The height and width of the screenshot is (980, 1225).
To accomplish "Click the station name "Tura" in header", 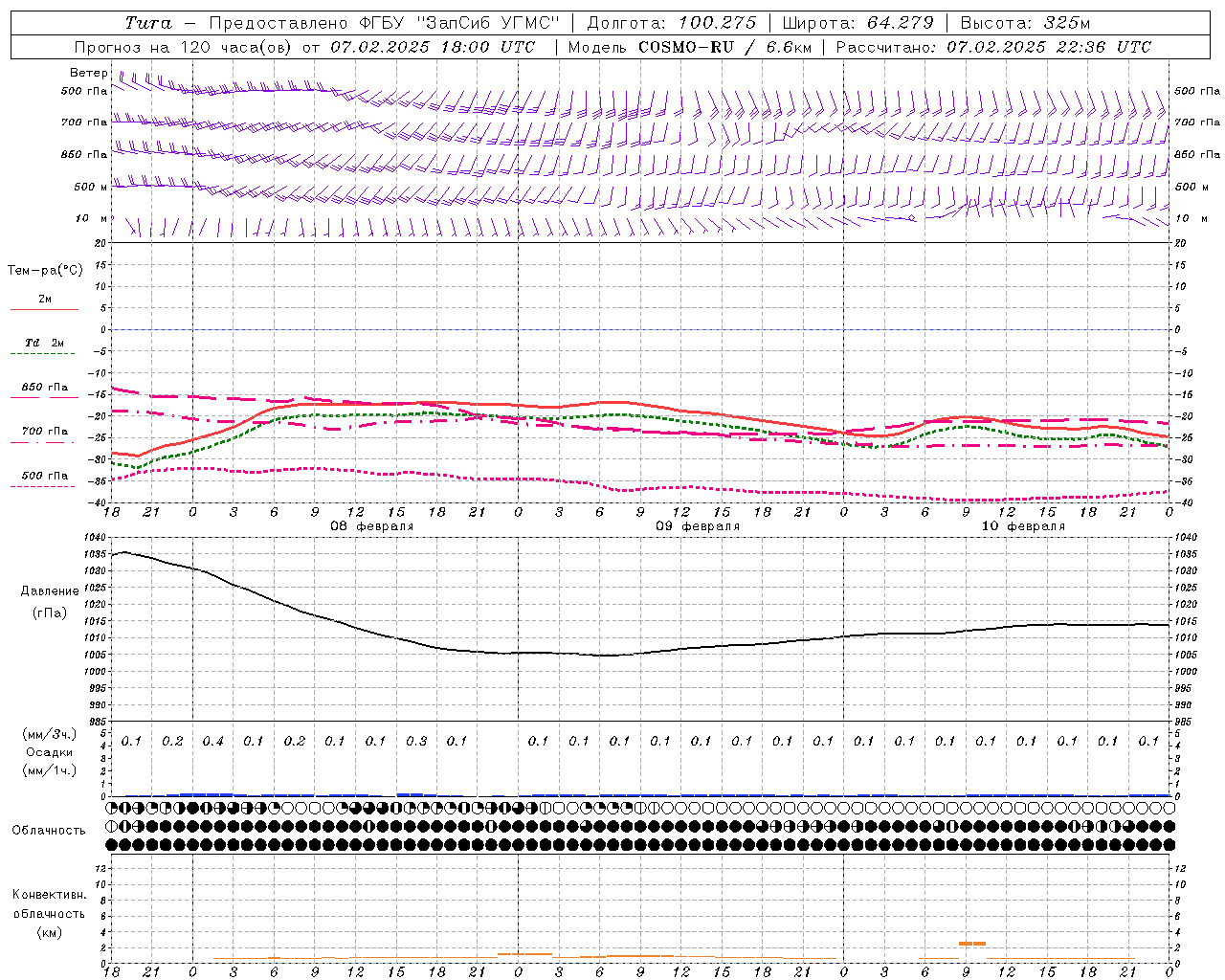I will (148, 23).
